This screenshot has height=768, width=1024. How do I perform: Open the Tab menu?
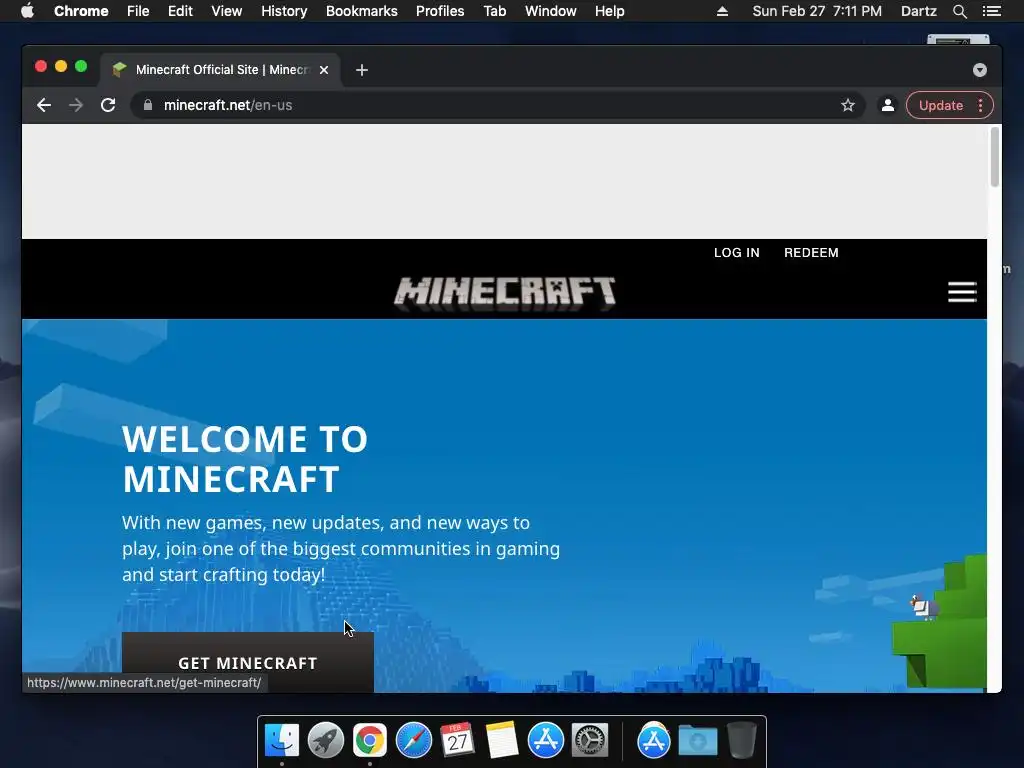(x=495, y=11)
